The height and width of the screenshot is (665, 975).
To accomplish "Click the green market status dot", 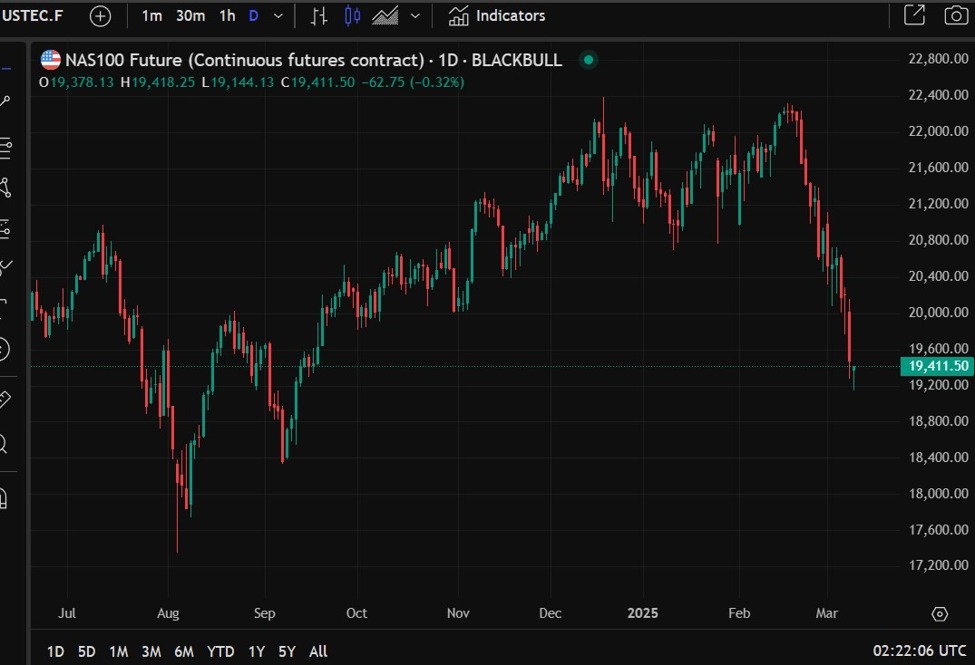I will pos(588,60).
